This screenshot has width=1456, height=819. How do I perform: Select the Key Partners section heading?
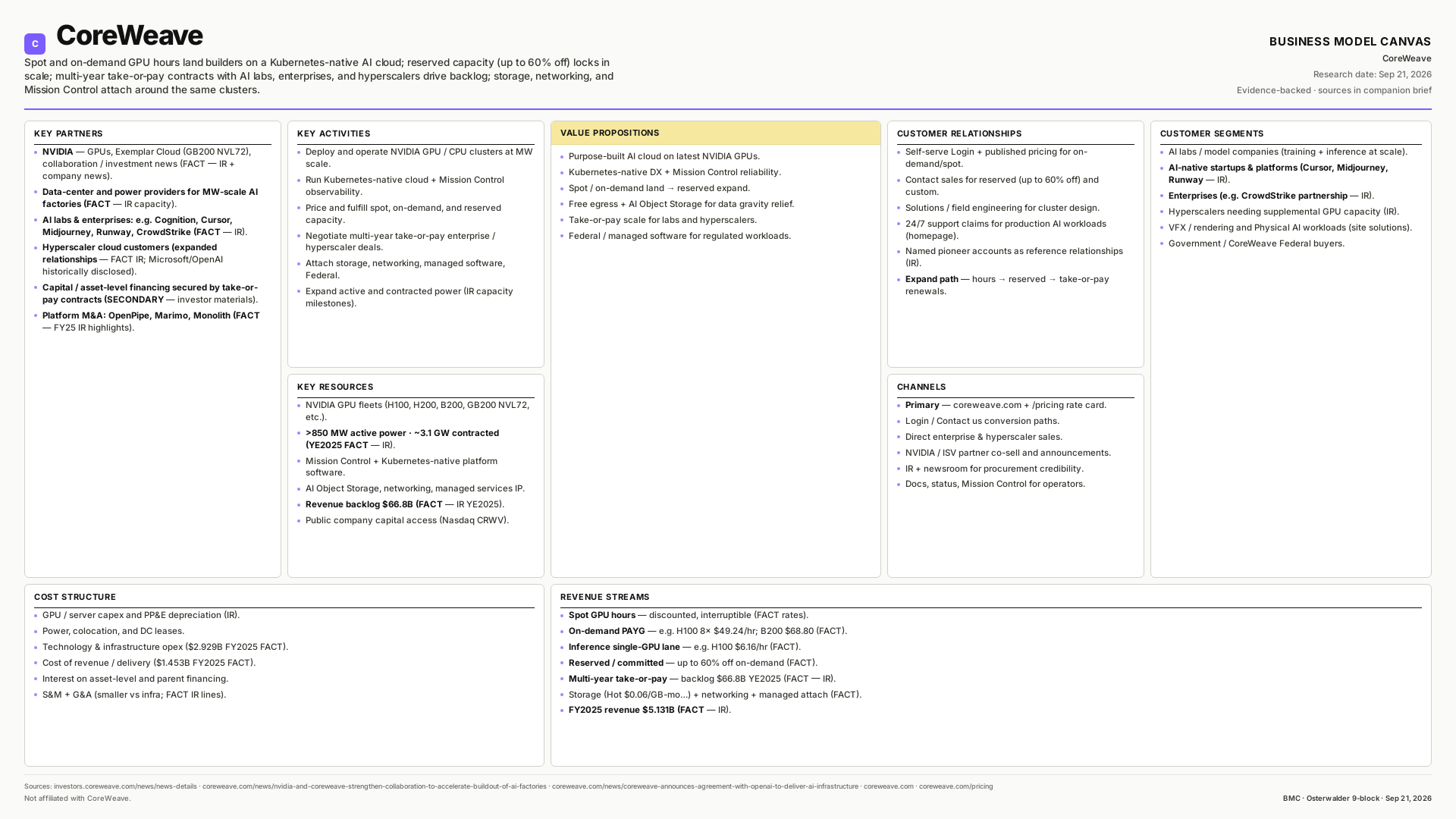click(68, 133)
